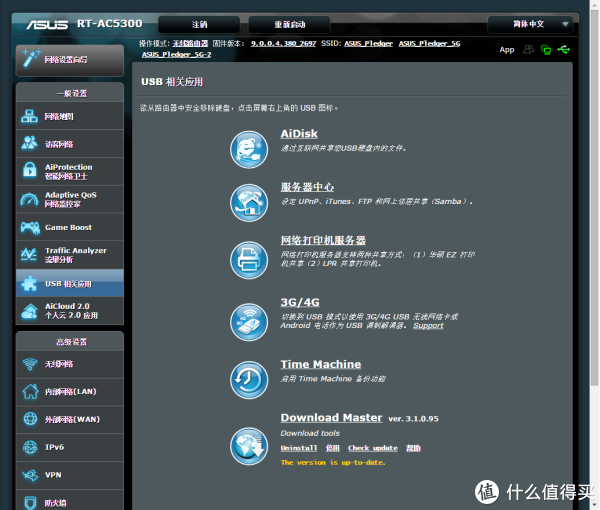This screenshot has width=600, height=510.
Task: Click the VPN icon in sidebar
Action: pos(30,475)
